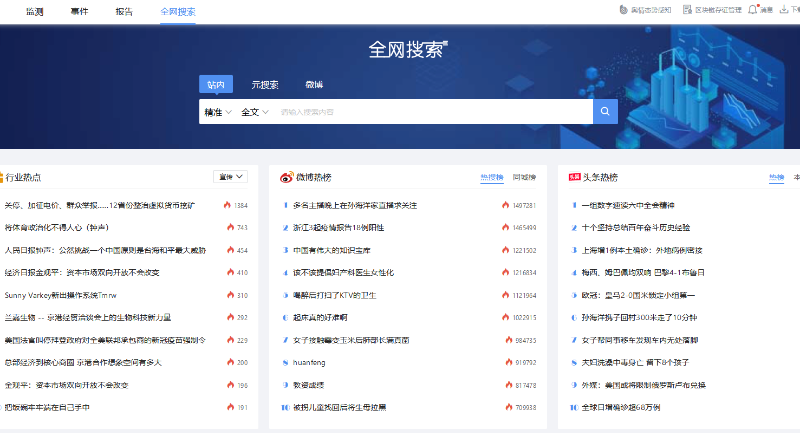The height and width of the screenshot is (433, 800).
Task: Click the icon left of 行业热点 title
Action: tap(1, 178)
